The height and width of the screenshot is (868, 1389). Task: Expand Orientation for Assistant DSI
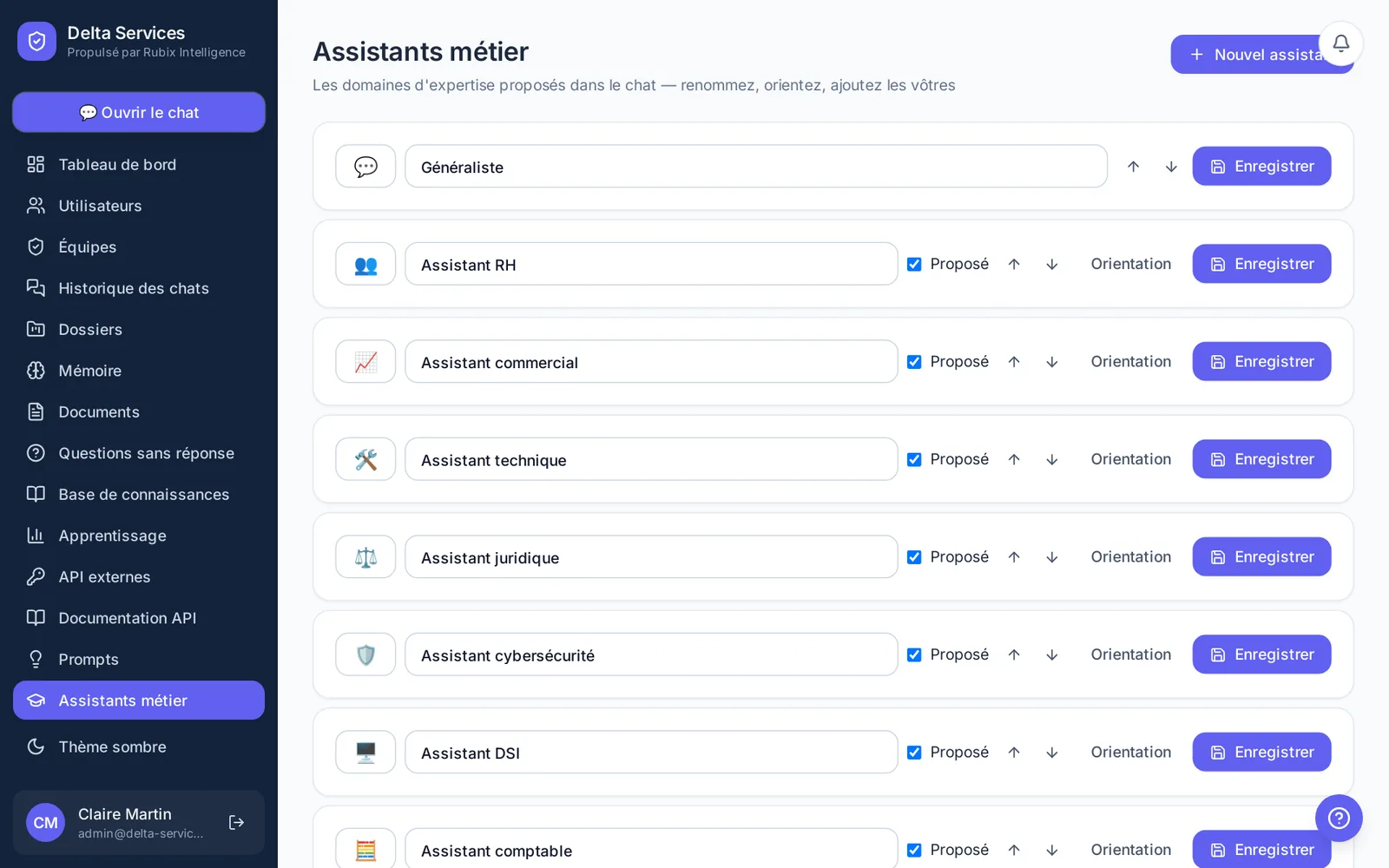(1130, 753)
